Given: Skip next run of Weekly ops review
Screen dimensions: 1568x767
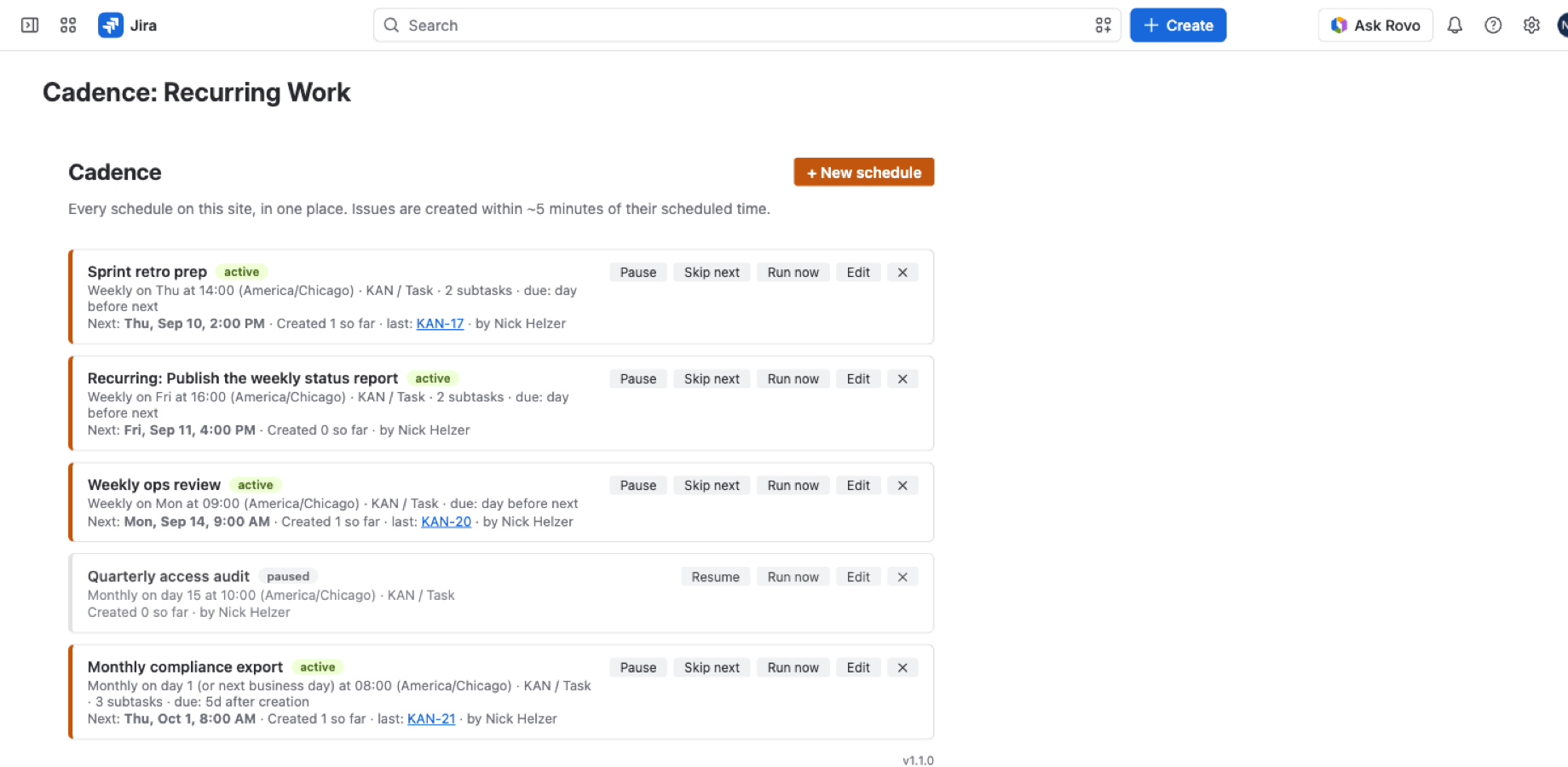Looking at the screenshot, I should [712, 486].
